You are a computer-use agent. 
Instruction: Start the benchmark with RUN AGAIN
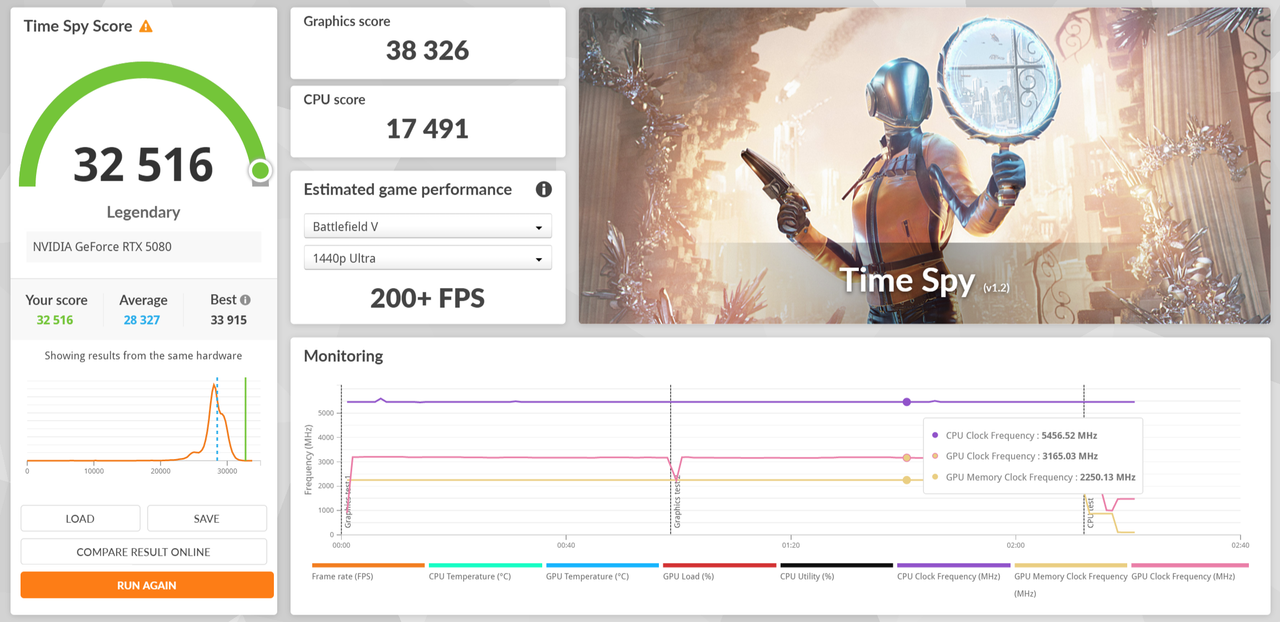(147, 585)
